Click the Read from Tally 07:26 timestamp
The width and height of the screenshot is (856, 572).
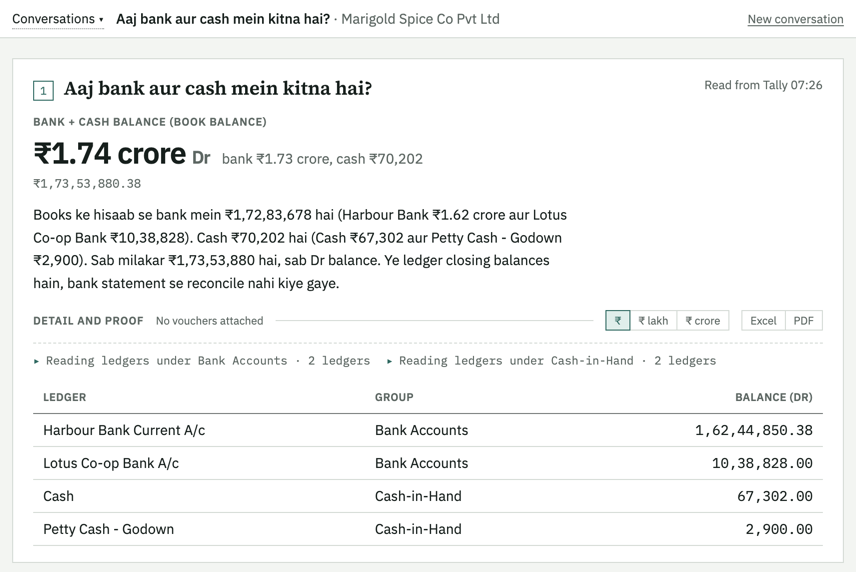coord(763,85)
